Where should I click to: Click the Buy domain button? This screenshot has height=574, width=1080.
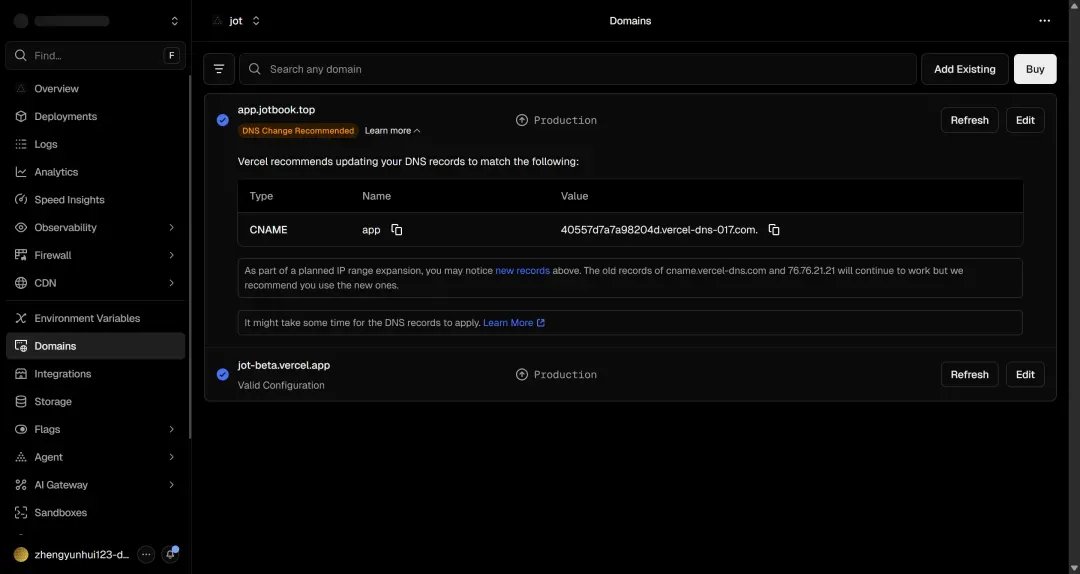click(x=1035, y=69)
